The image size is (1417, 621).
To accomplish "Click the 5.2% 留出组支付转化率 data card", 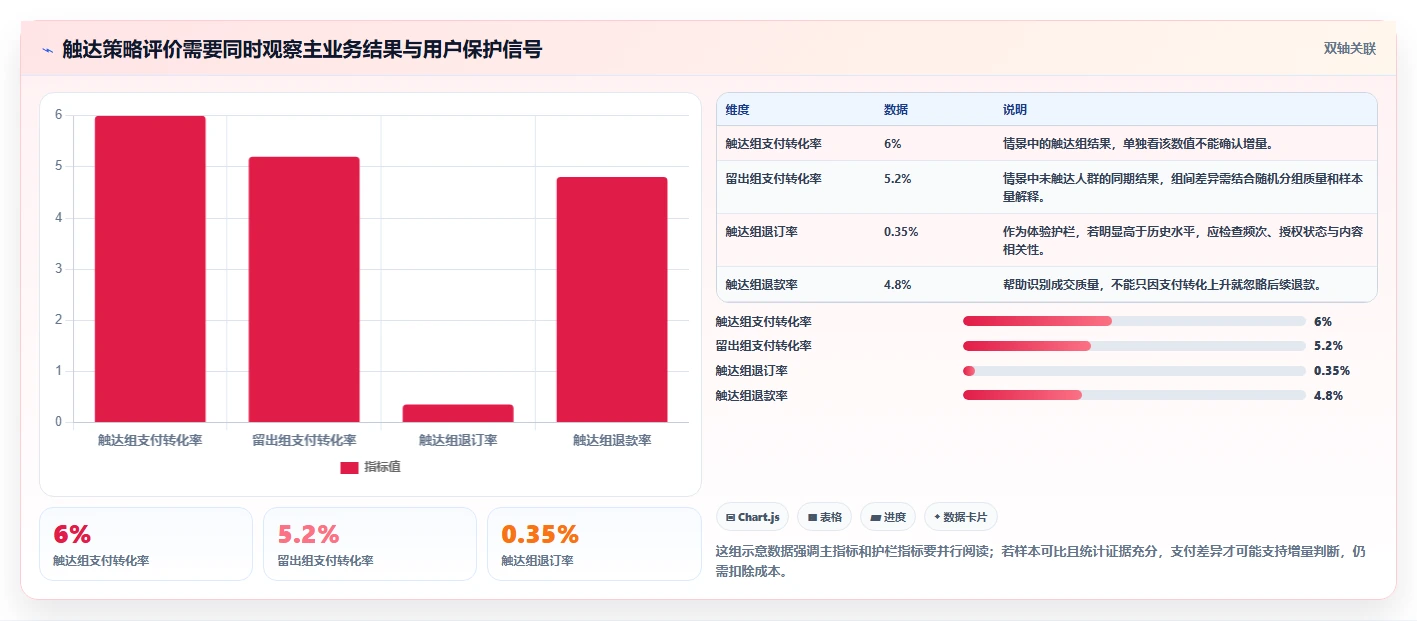I will pyautogui.click(x=370, y=544).
